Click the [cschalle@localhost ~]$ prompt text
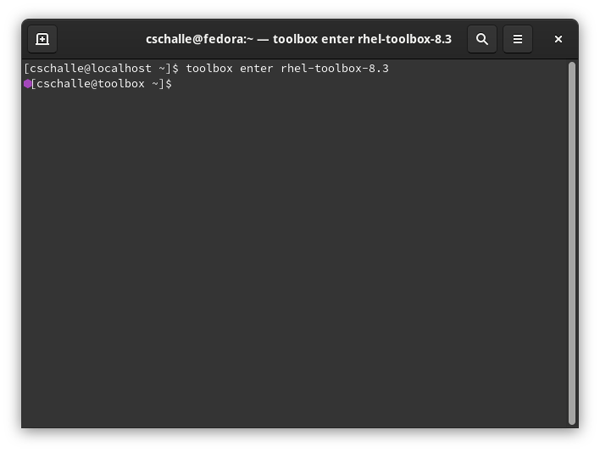The width and height of the screenshot is (600, 452). point(100,68)
